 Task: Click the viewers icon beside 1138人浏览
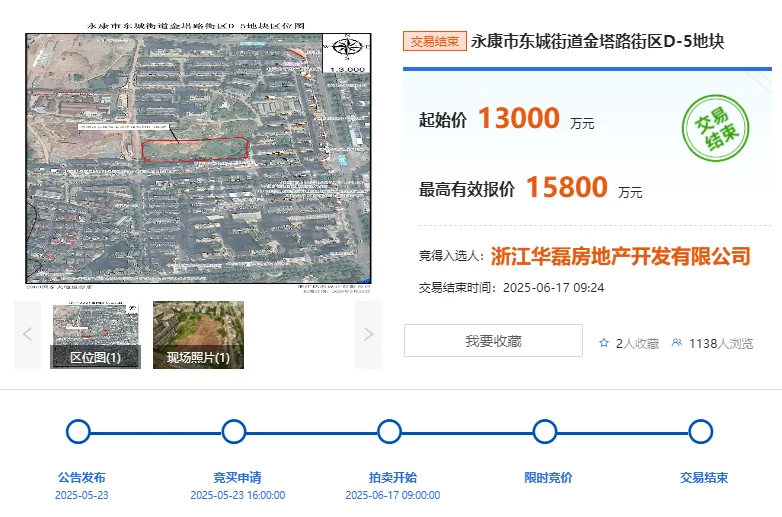677,343
